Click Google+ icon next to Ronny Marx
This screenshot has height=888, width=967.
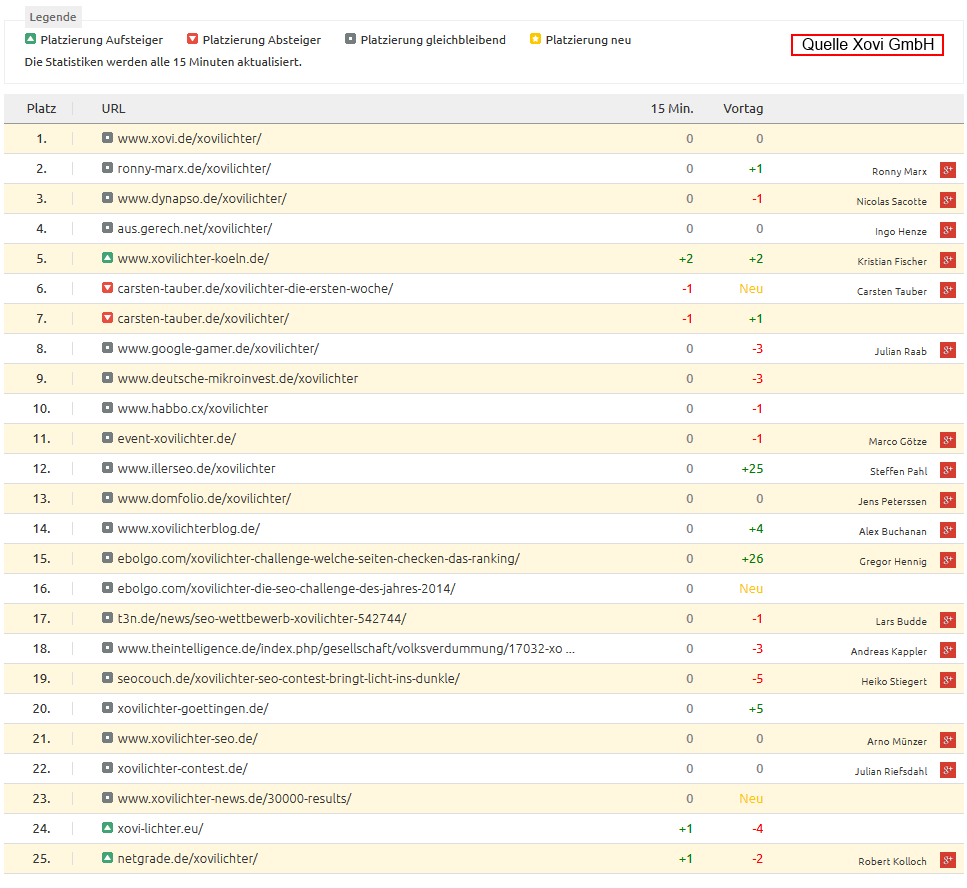[x=947, y=170]
